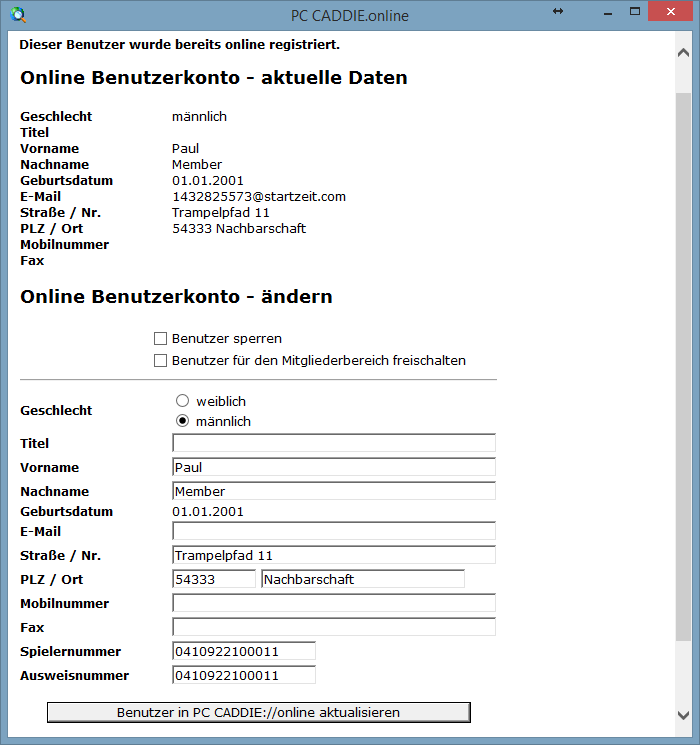Click the empty E-Mail input field
The image size is (700, 745).
click(x=334, y=531)
